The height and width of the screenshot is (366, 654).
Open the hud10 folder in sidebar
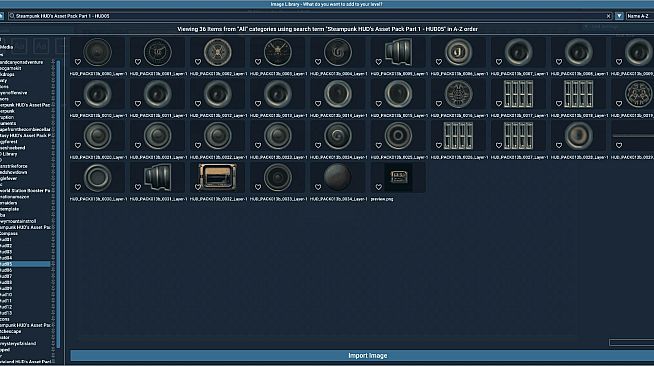(6, 295)
